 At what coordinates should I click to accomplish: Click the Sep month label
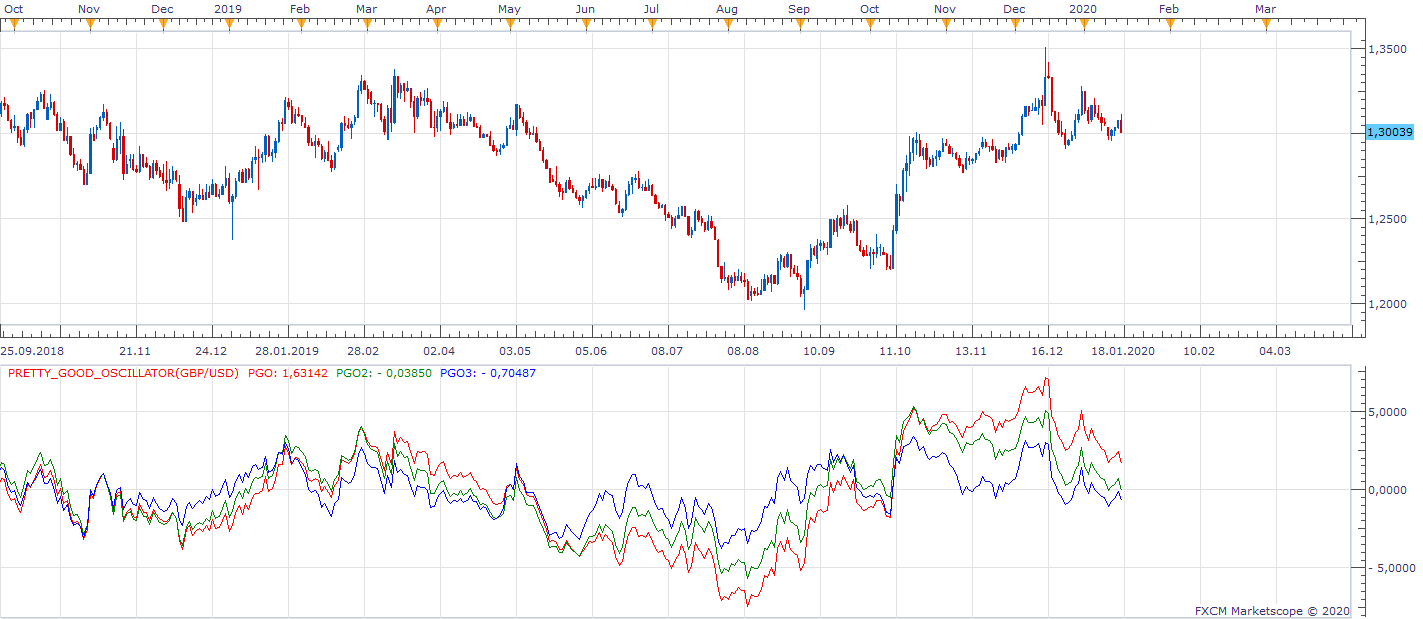click(x=799, y=8)
